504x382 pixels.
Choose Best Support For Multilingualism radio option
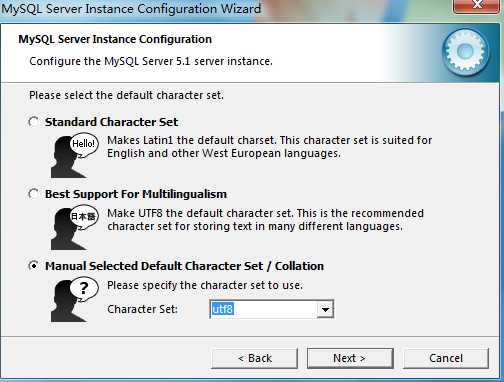pos(33,194)
